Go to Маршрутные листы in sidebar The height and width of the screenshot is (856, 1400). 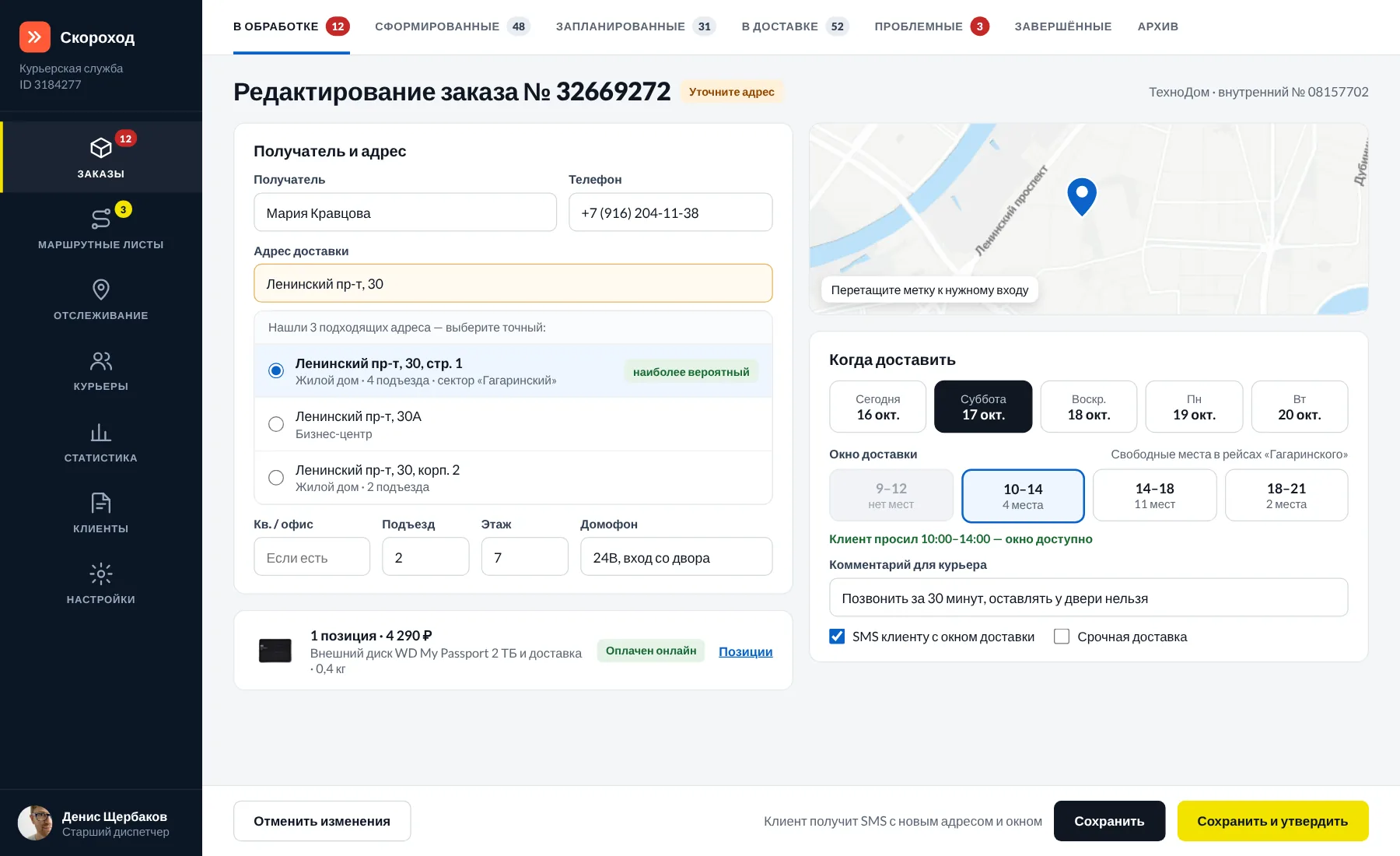coord(101,228)
